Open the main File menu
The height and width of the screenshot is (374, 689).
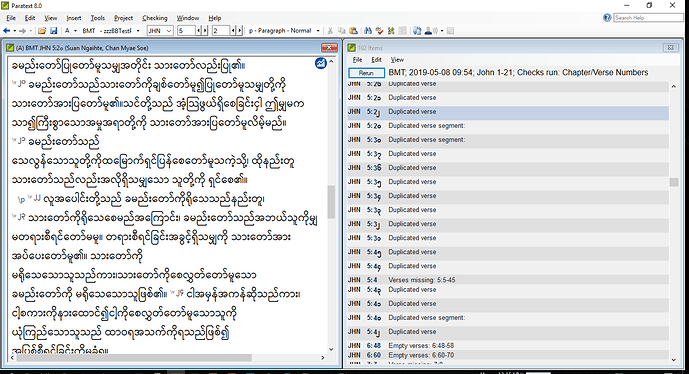tap(11, 18)
